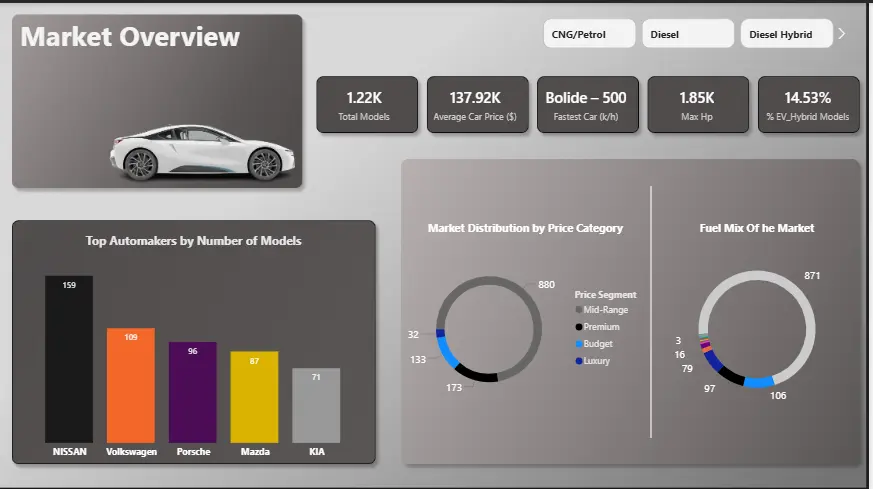Click the white sports car image
The width and height of the screenshot is (873, 489).
[202, 152]
